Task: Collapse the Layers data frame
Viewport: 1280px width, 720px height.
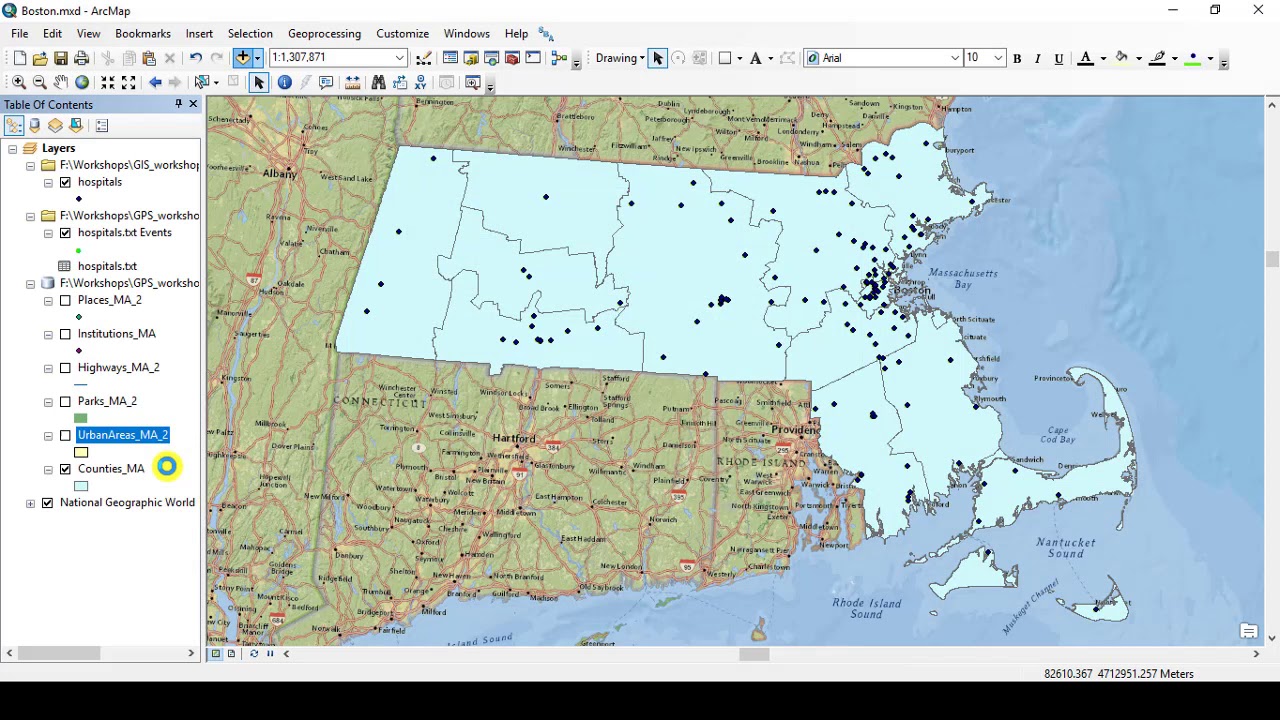Action: click(x=12, y=149)
